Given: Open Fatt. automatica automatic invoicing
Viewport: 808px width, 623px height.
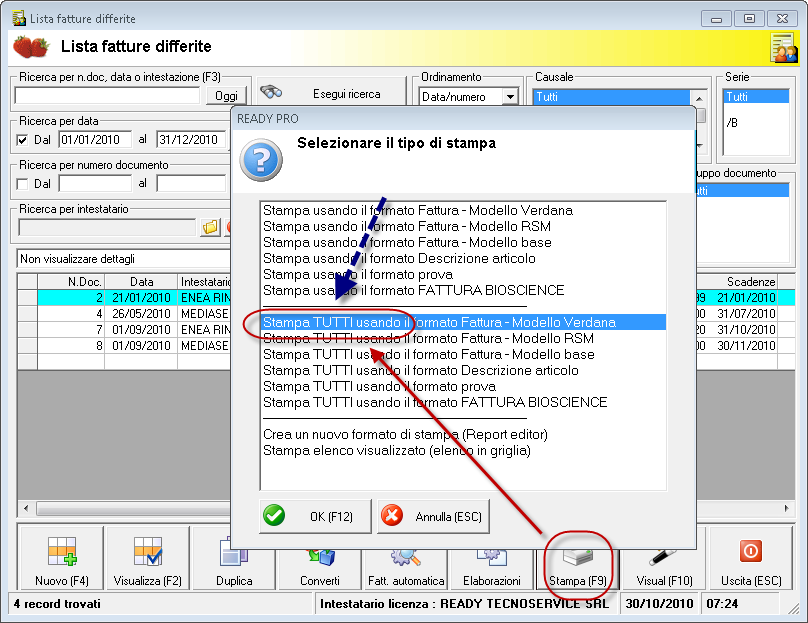Looking at the screenshot, I should coord(406,569).
